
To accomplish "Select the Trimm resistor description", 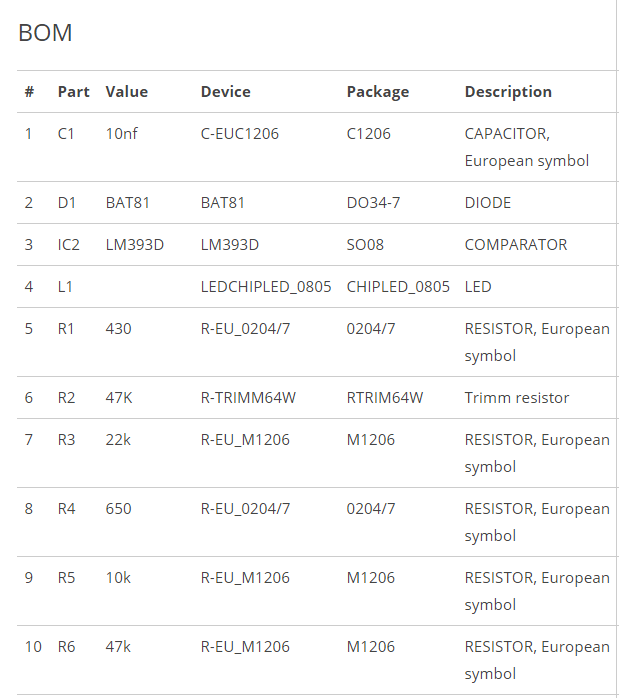I will [516, 398].
